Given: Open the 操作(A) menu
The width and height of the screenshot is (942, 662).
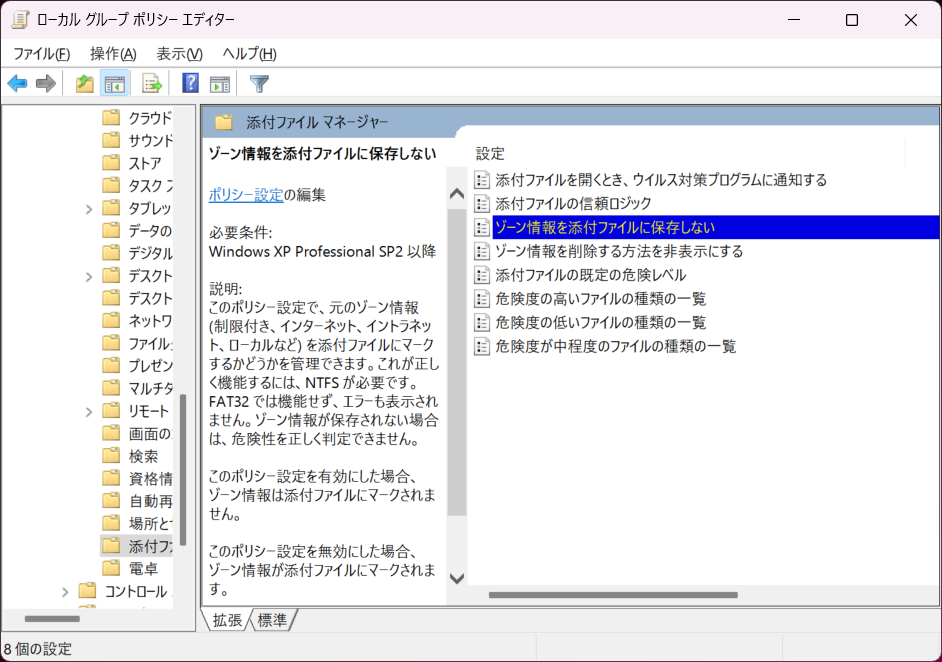Looking at the screenshot, I should [113, 54].
